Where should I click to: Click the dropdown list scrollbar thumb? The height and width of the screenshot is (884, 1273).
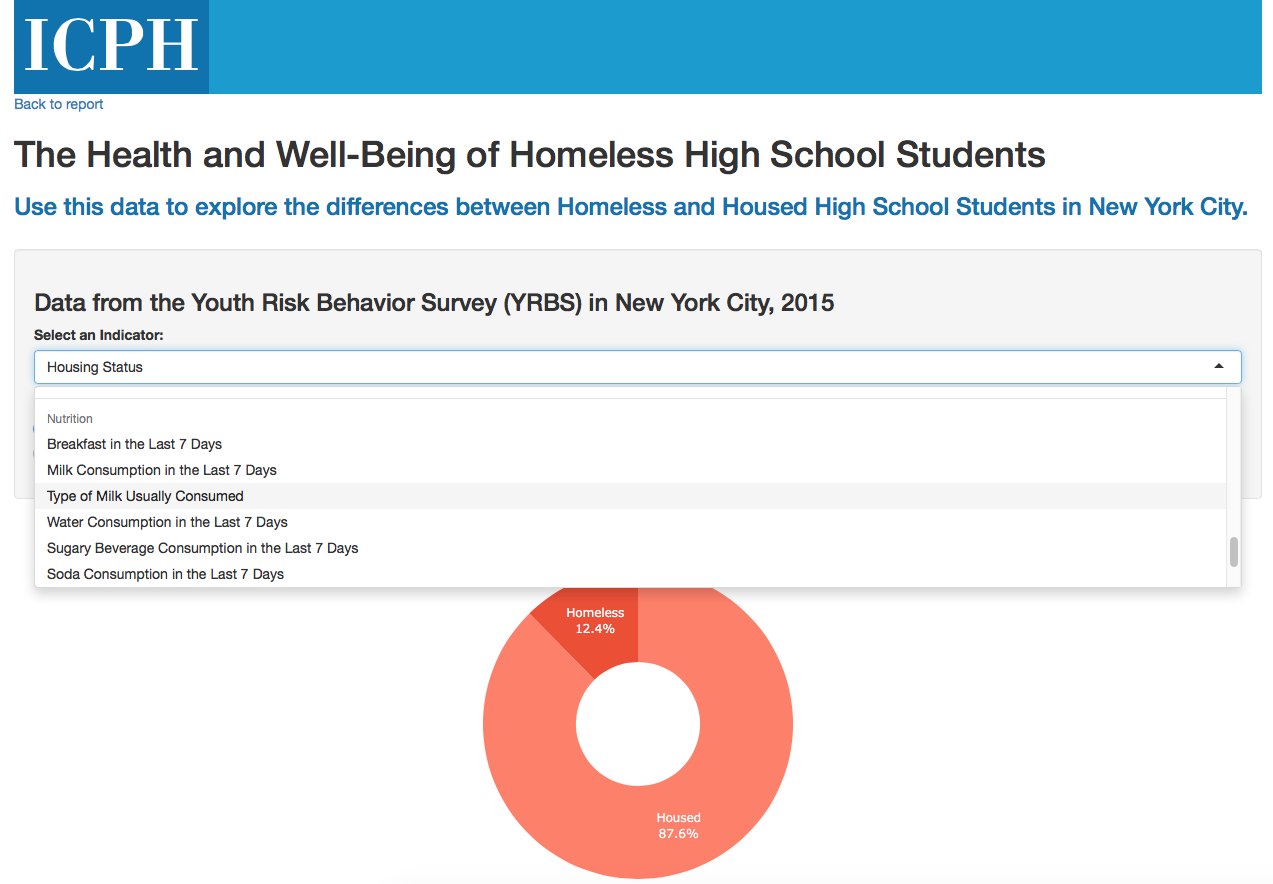pos(1233,552)
